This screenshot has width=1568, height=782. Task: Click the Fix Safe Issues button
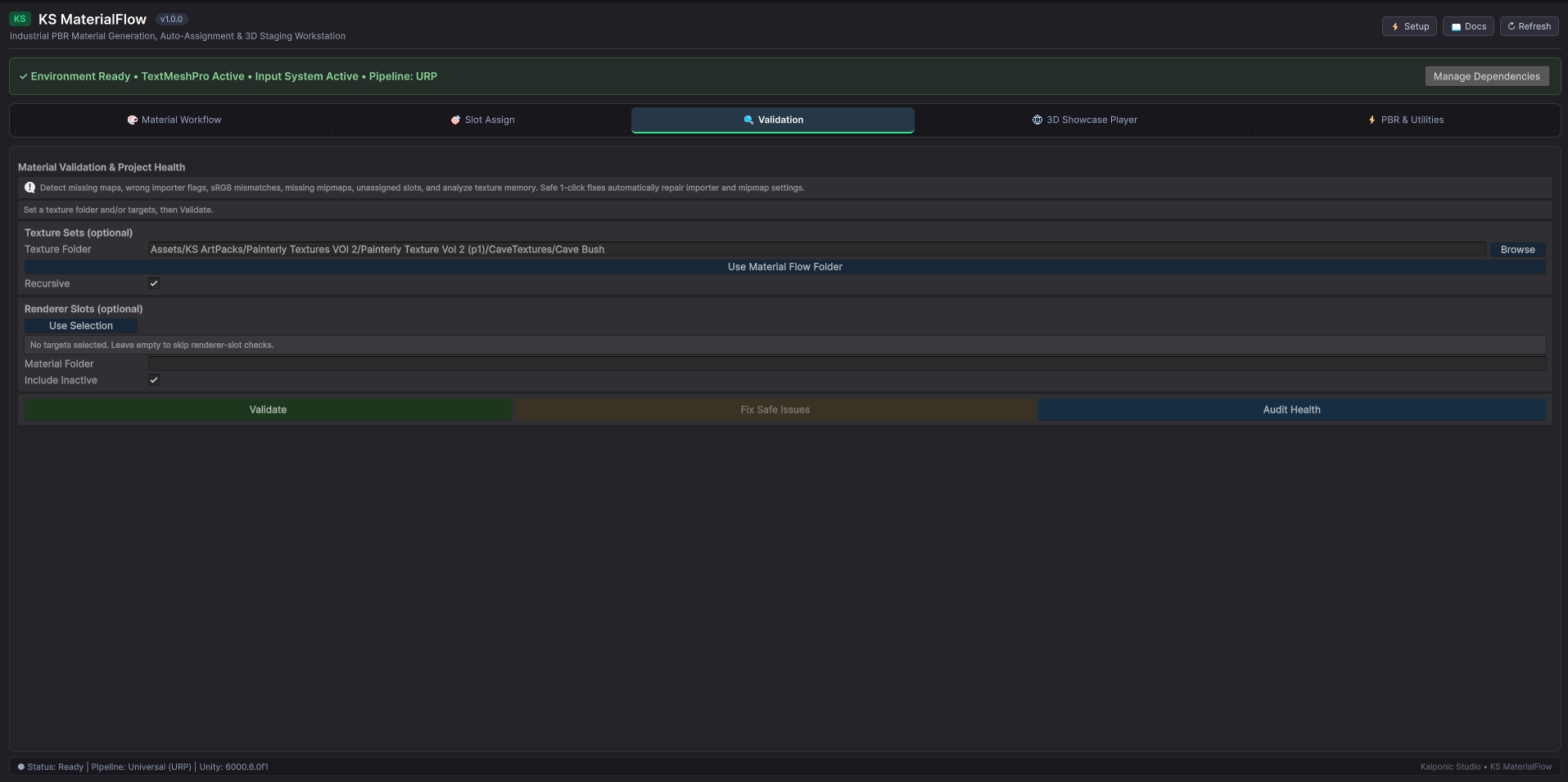(775, 409)
